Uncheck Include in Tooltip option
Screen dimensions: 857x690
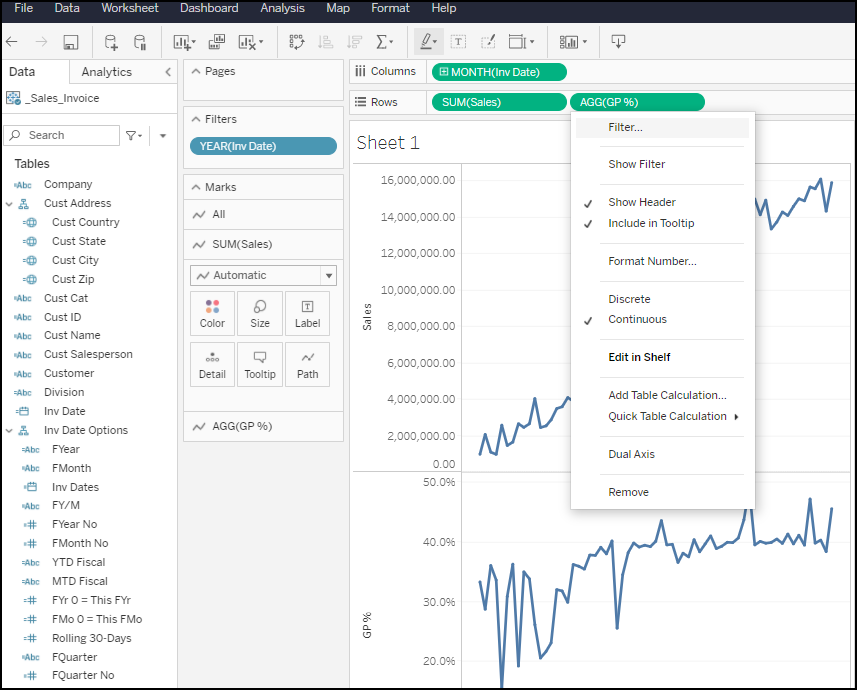651,223
